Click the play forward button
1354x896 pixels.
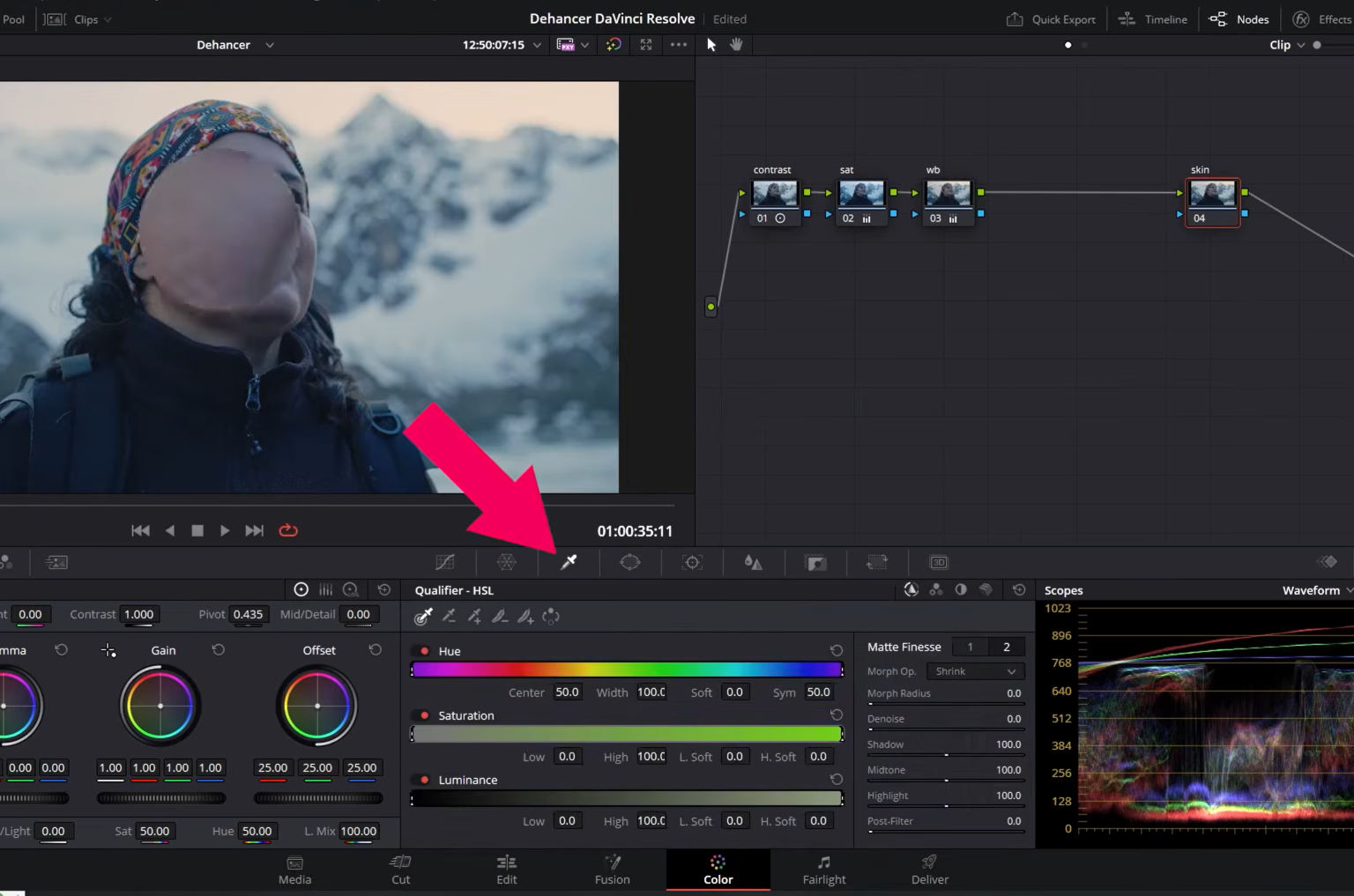tap(225, 530)
